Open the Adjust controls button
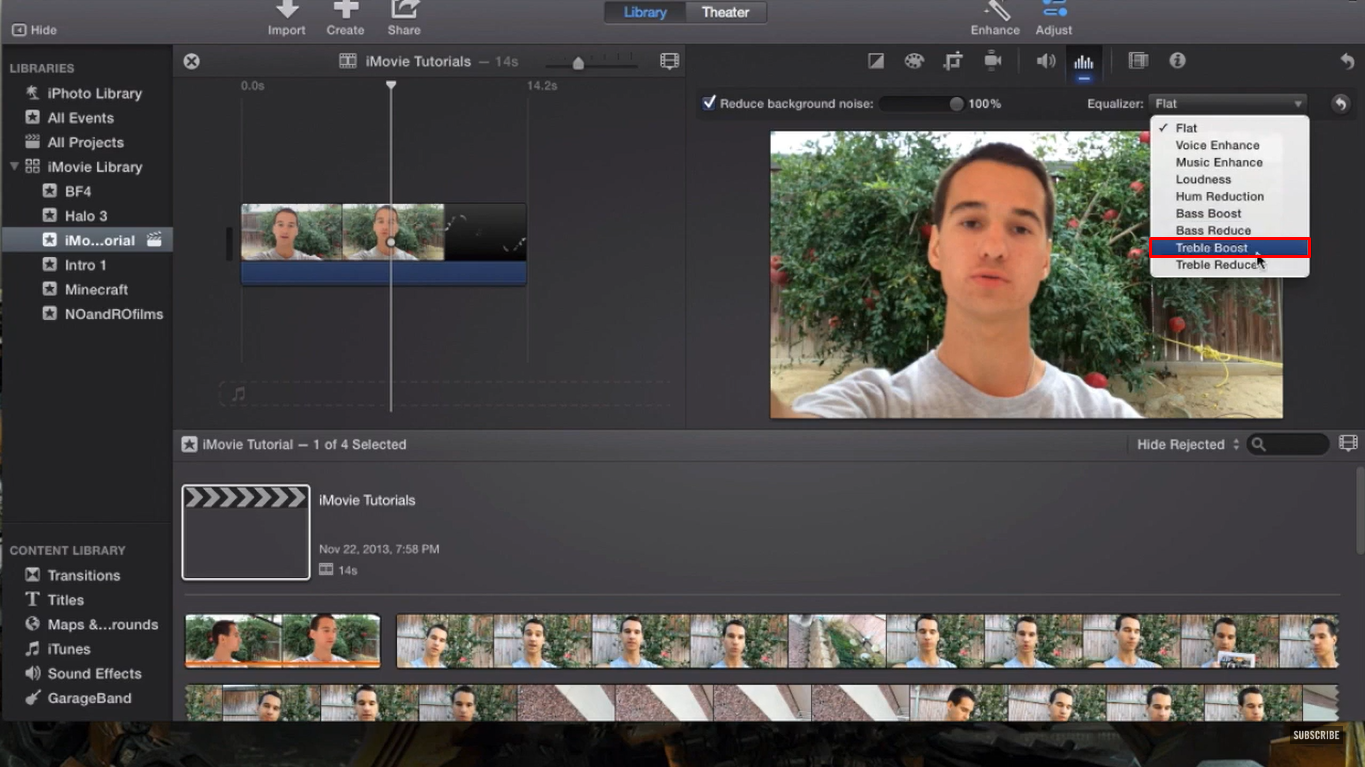Screen dimensions: 1365x767 click(x=1054, y=18)
